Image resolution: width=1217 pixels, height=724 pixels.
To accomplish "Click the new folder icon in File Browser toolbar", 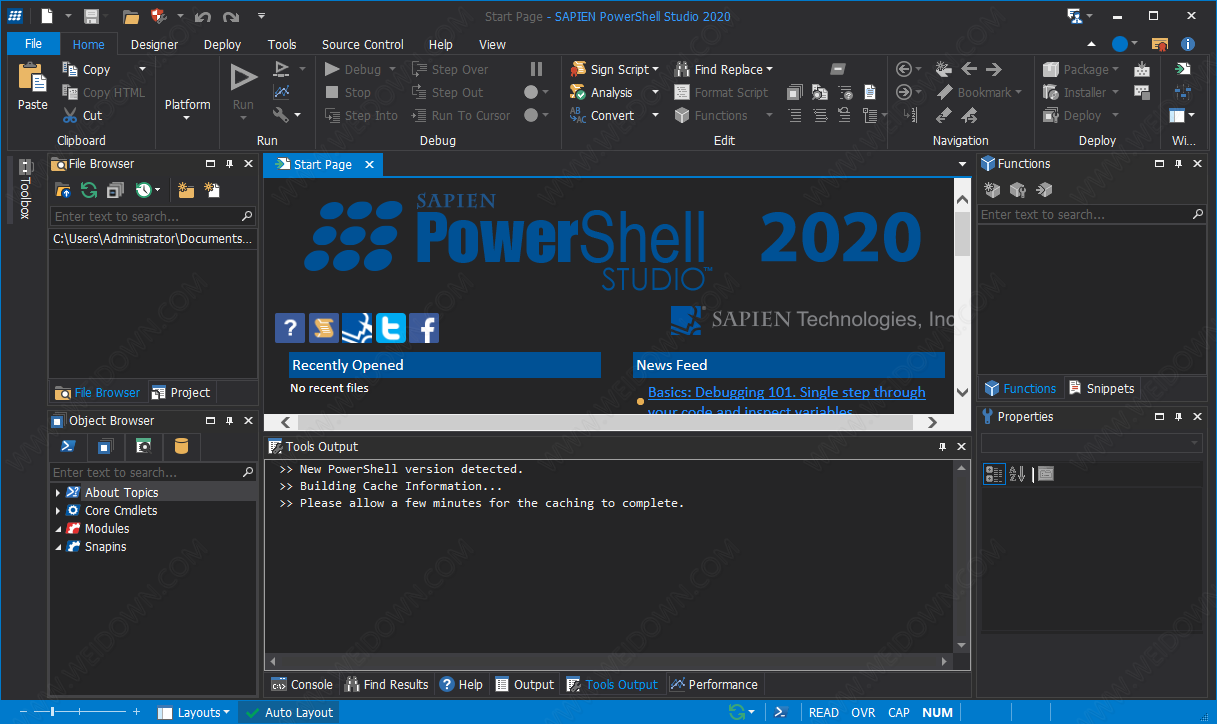I will click(x=185, y=189).
